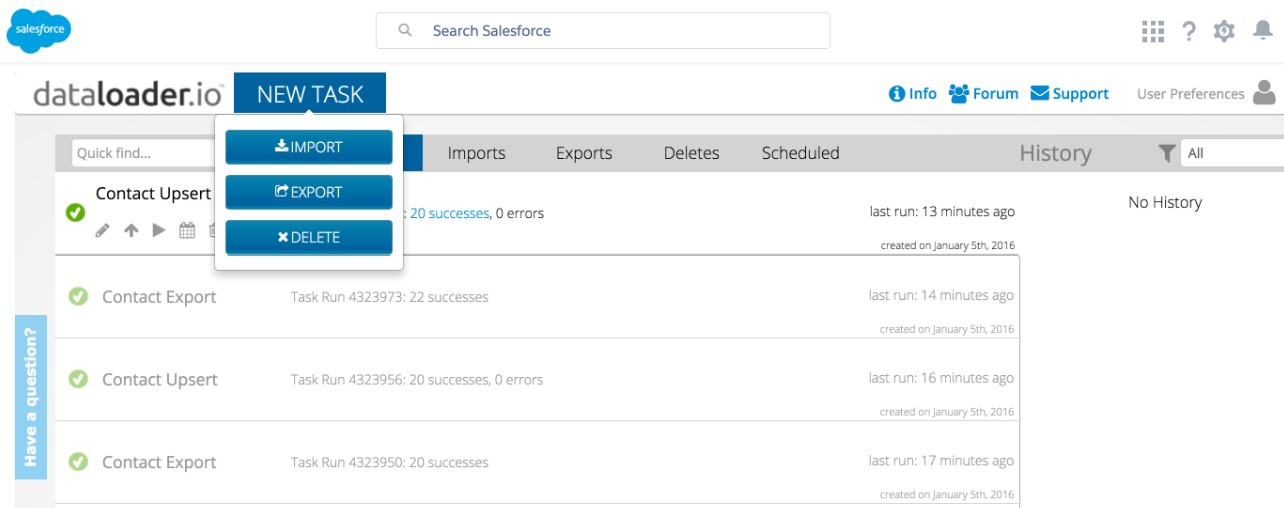
Task: Click the edit pencil icon under Contact Upsert
Action: coord(102,231)
